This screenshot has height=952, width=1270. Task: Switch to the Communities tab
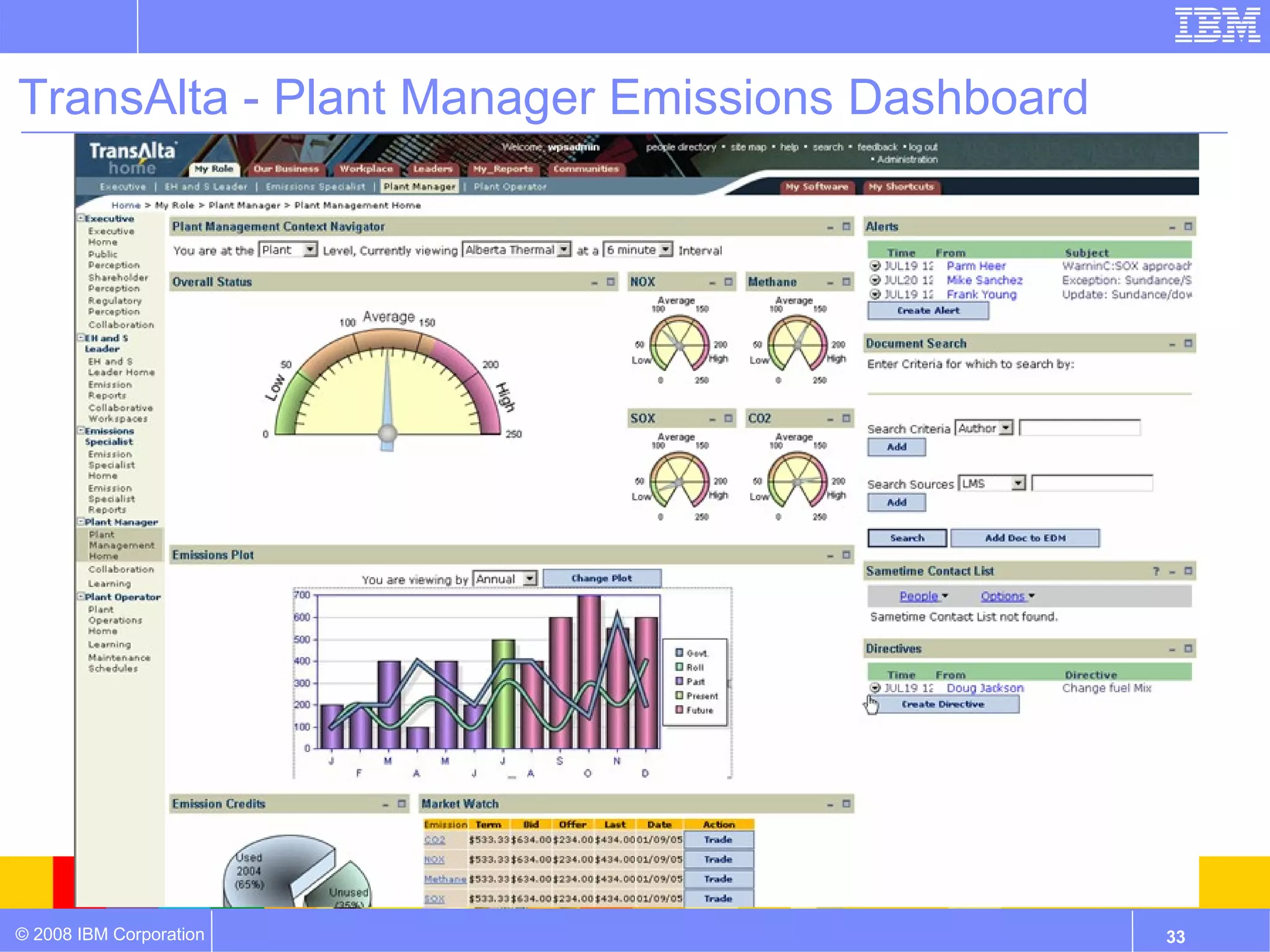coord(586,169)
